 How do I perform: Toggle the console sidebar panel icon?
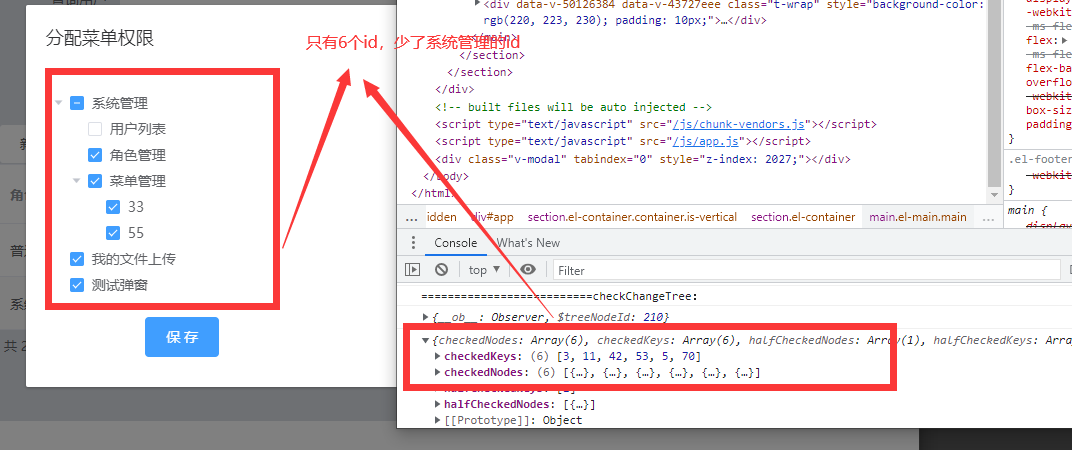click(x=412, y=269)
